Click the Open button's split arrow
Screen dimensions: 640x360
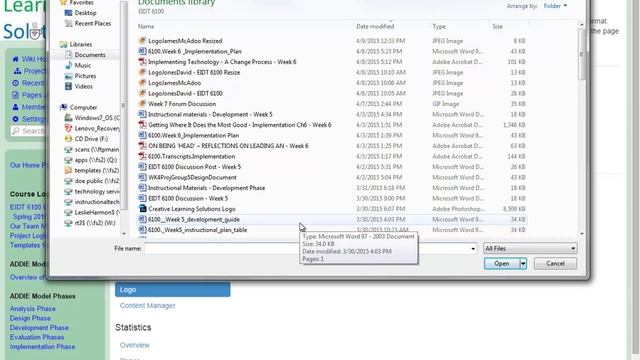[x=523, y=264]
